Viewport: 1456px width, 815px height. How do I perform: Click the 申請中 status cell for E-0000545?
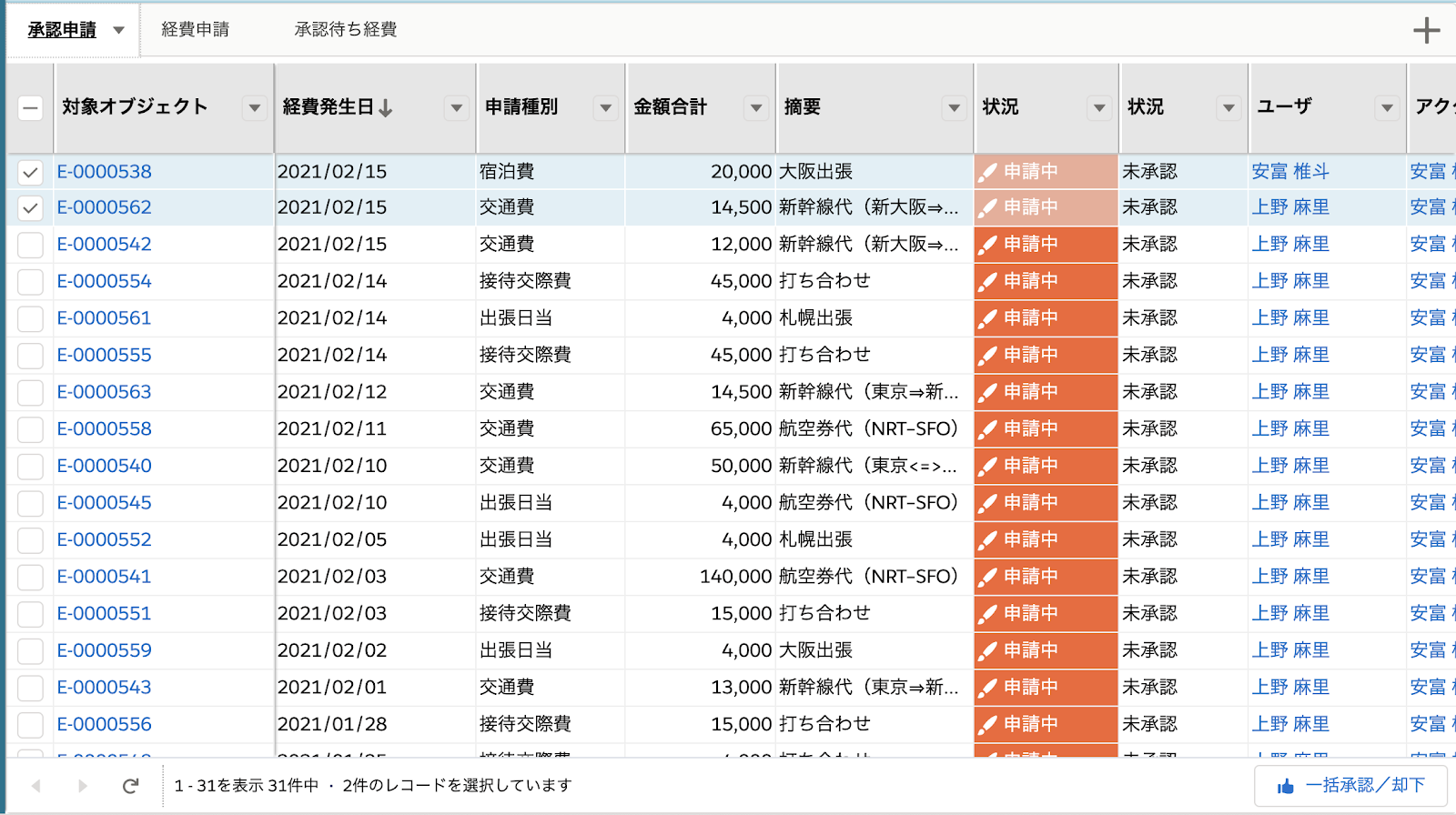click(x=1046, y=503)
